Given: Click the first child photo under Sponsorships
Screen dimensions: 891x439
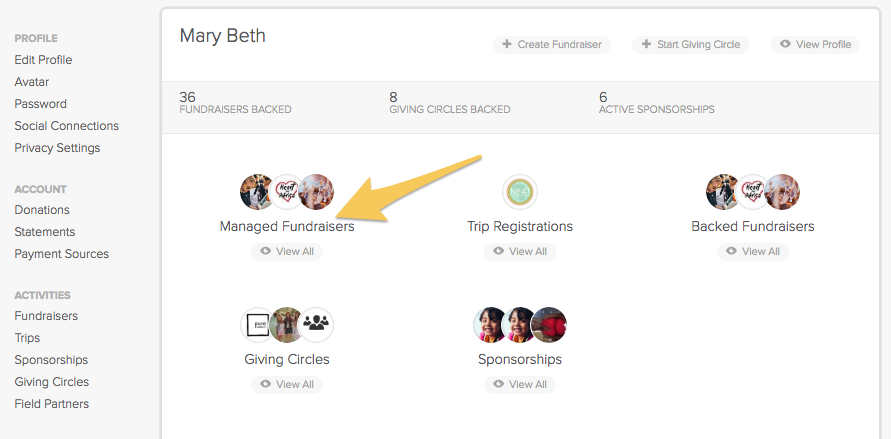Looking at the screenshot, I should (491, 325).
